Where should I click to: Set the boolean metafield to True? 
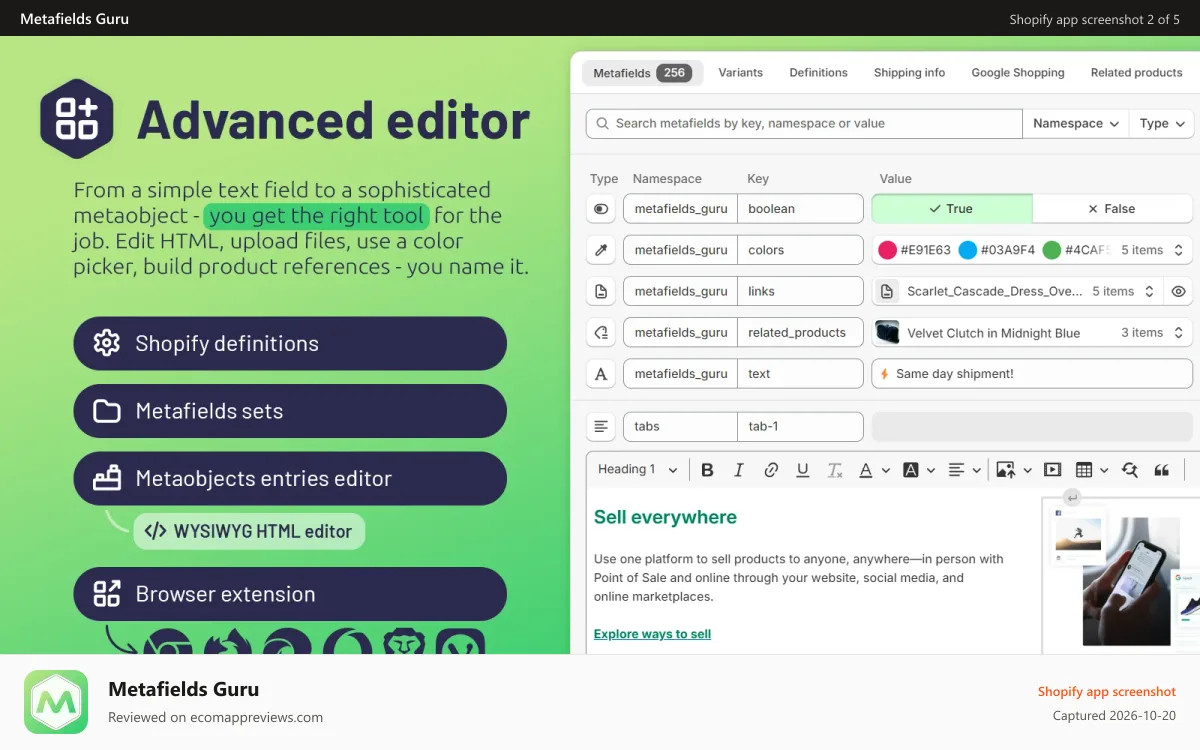pyautogui.click(x=952, y=209)
